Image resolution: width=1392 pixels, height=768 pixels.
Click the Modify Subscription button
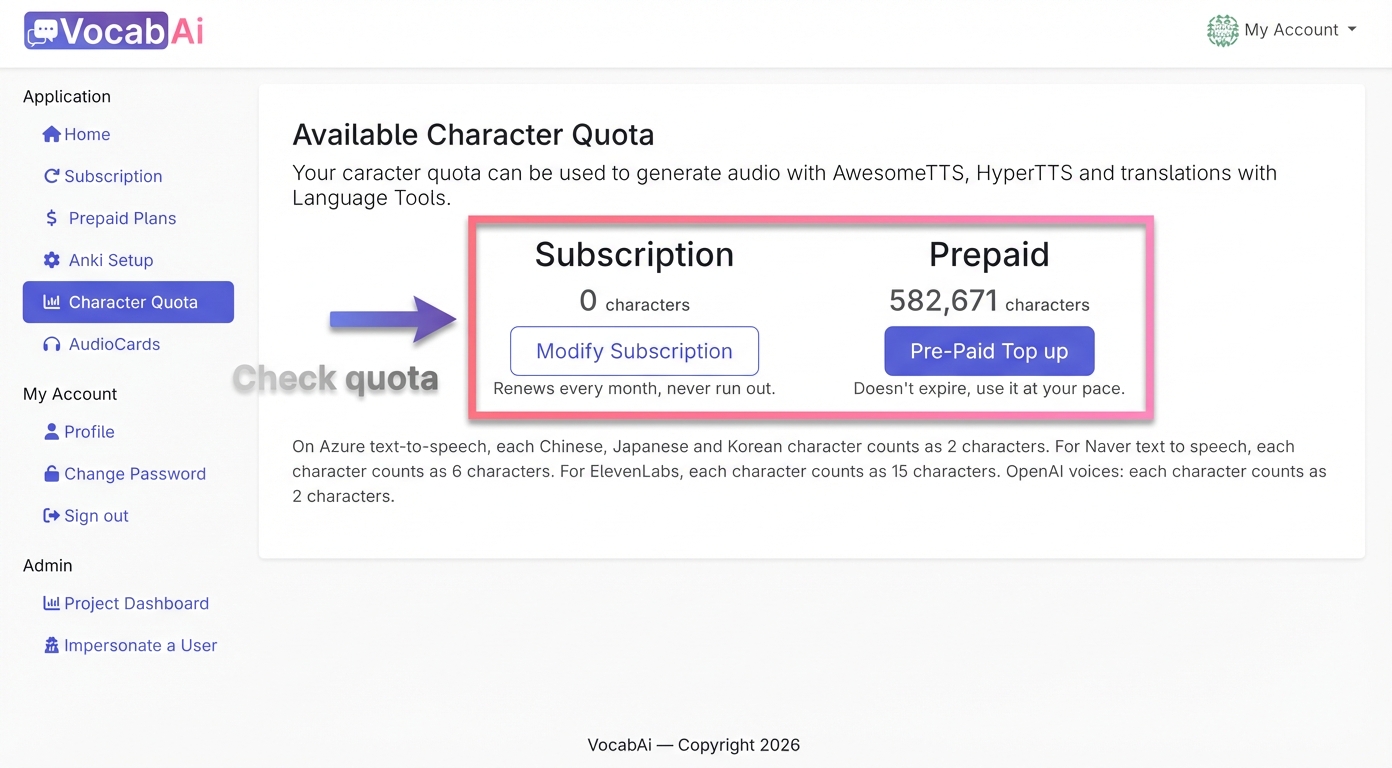pyautogui.click(x=634, y=351)
